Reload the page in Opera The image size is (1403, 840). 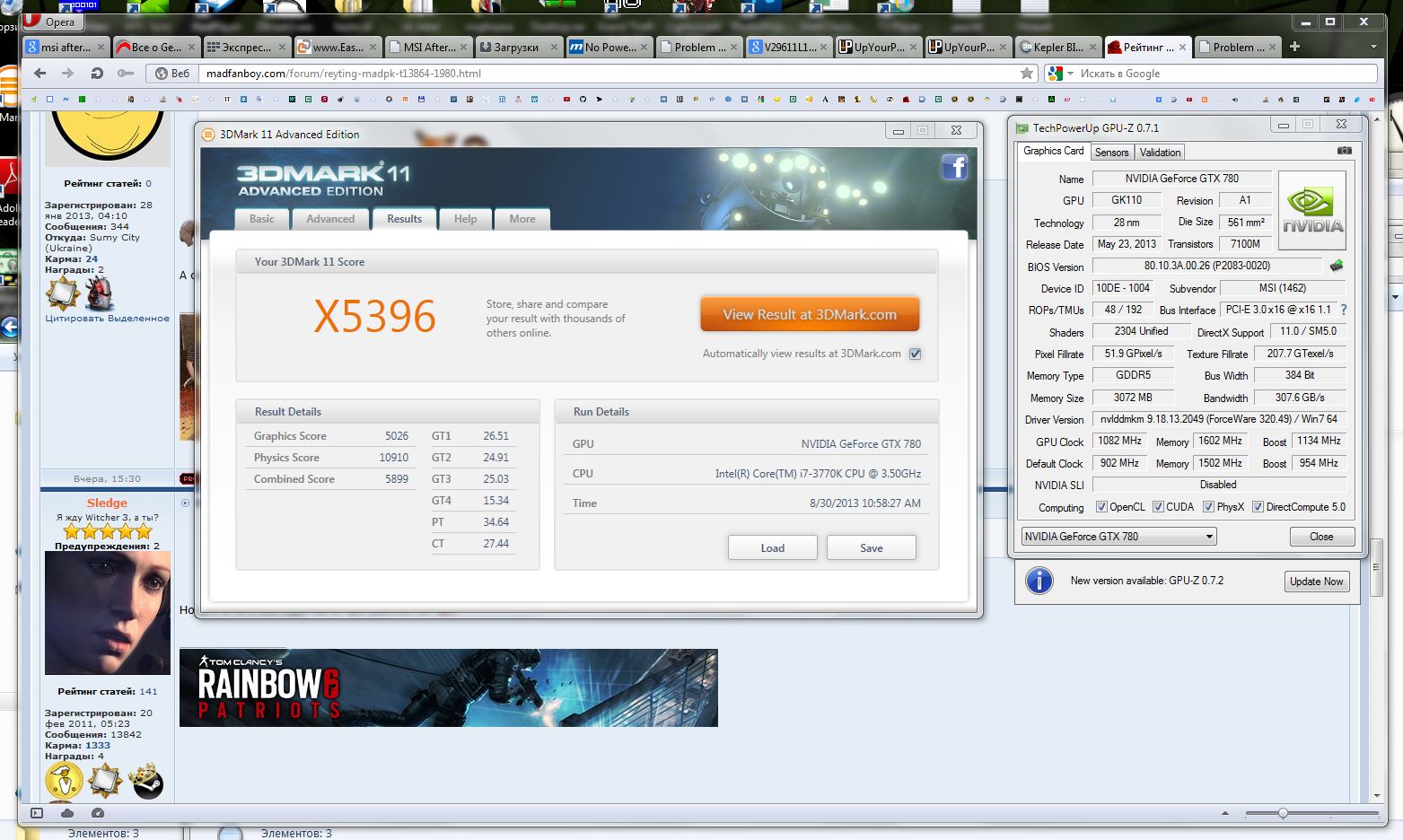[97, 74]
